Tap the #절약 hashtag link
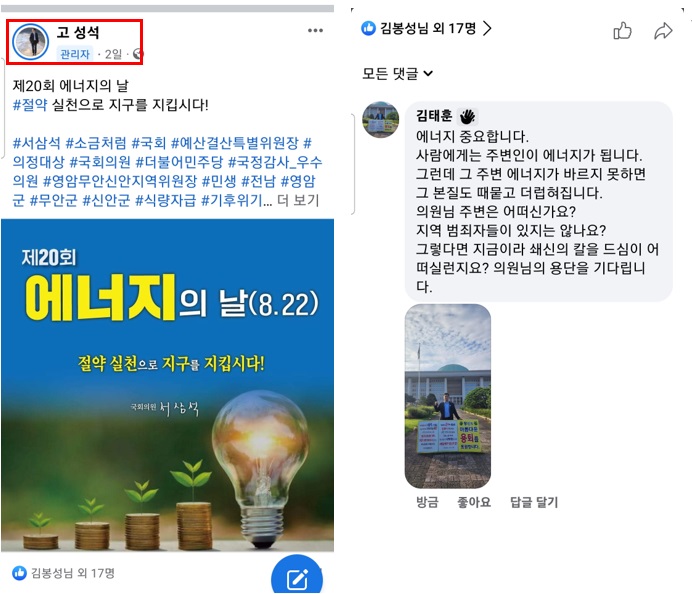This screenshot has height=594, width=692. point(30,105)
